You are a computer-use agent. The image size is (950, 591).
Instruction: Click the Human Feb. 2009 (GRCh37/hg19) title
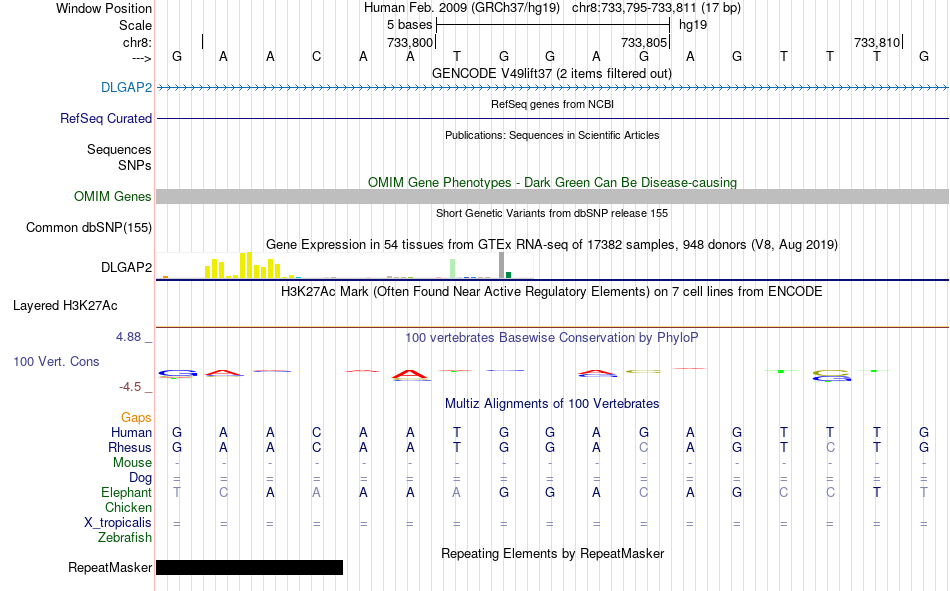[x=464, y=8]
